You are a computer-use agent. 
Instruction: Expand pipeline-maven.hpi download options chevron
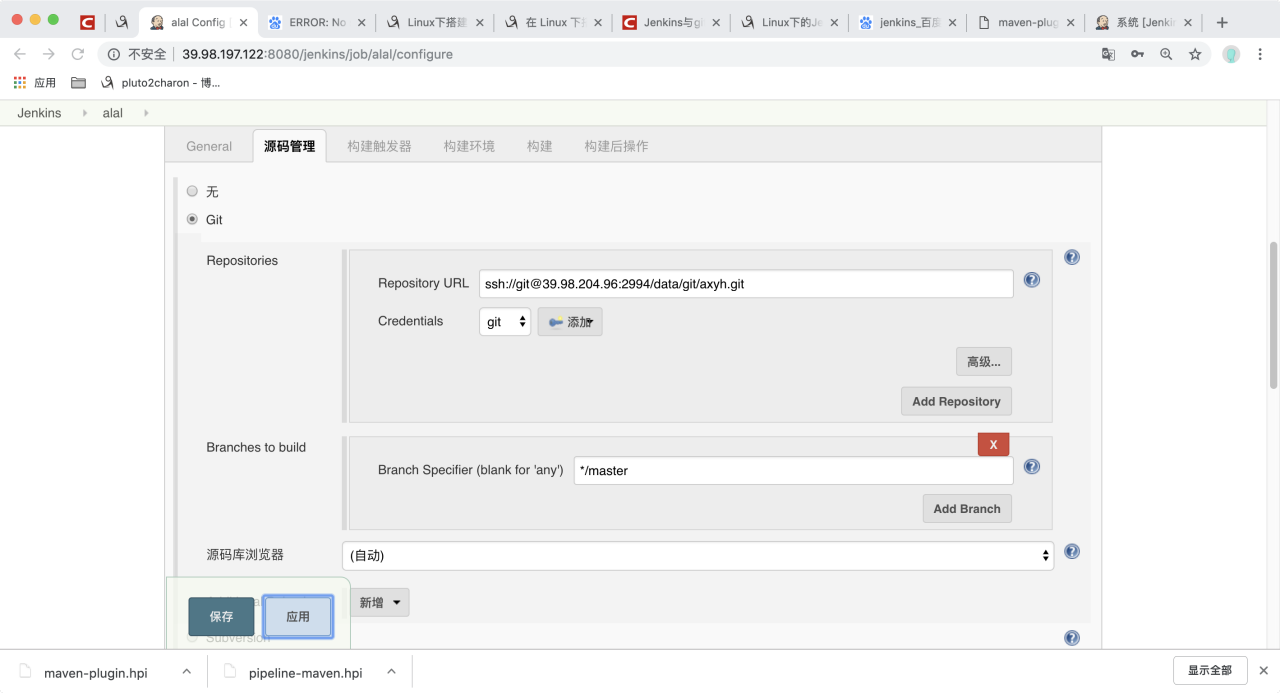(x=392, y=672)
